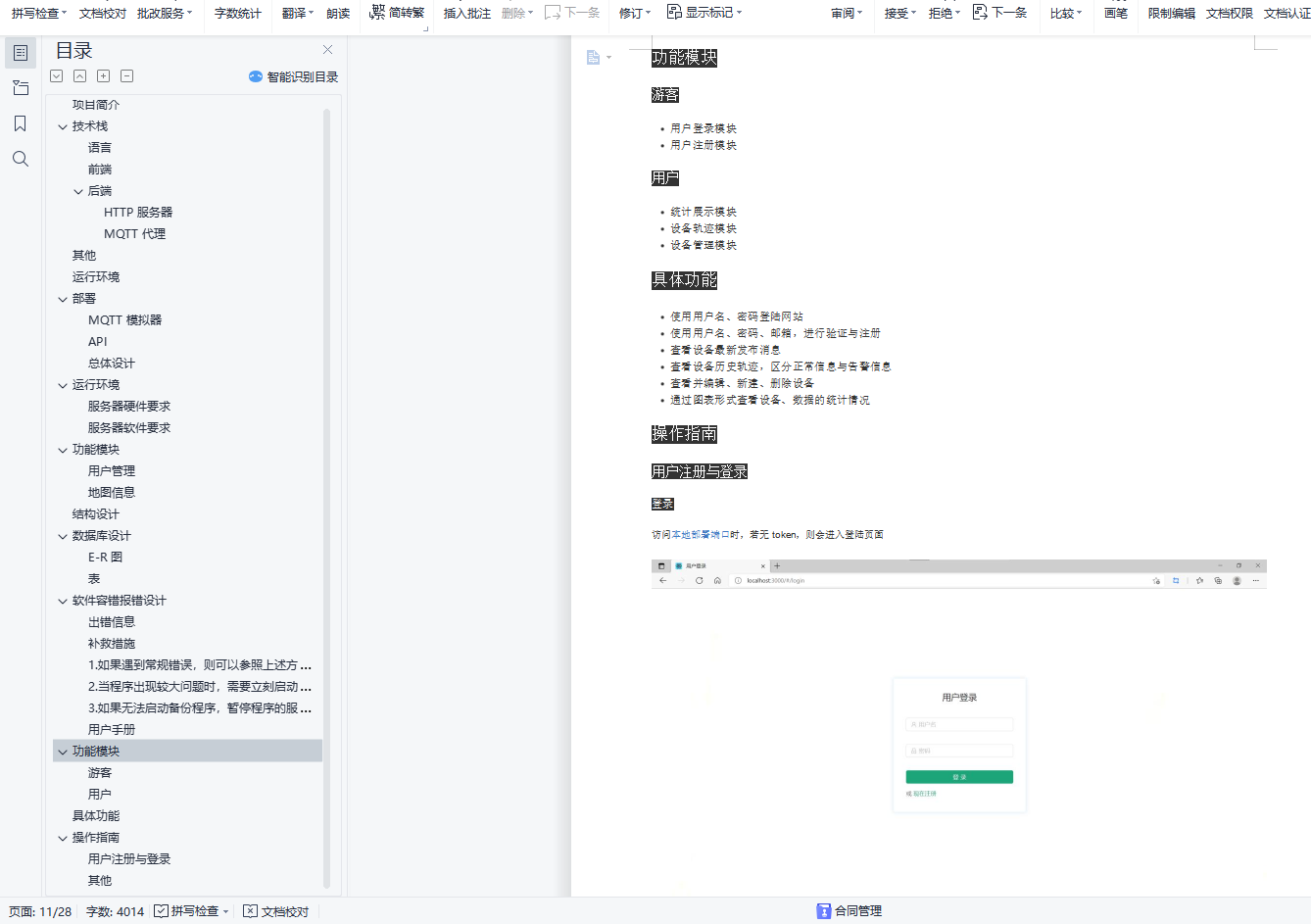Open 合同管理 icon in status bar

(824, 911)
